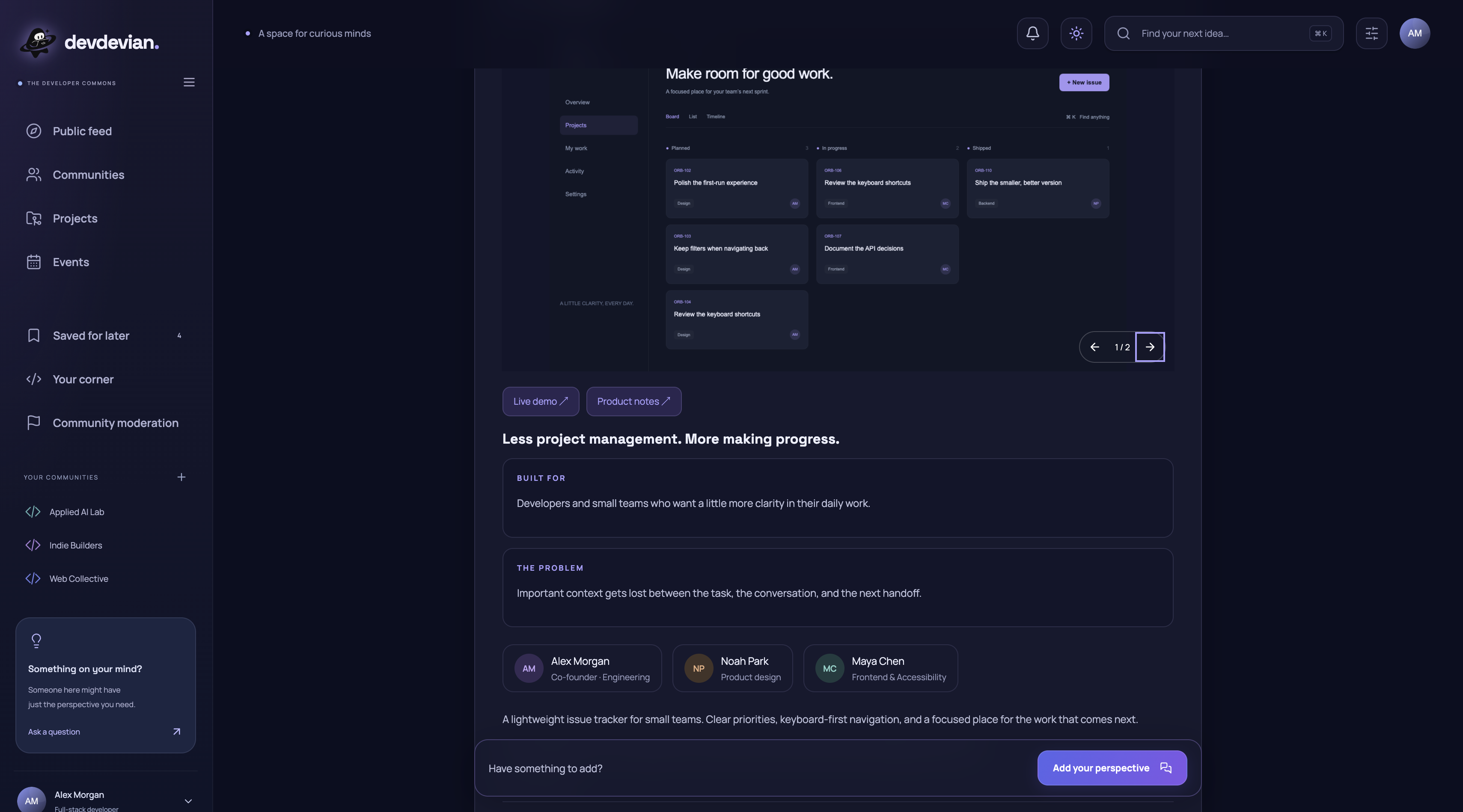
Task: Click THE PROBLEM section label
Action: pyautogui.click(x=550, y=568)
